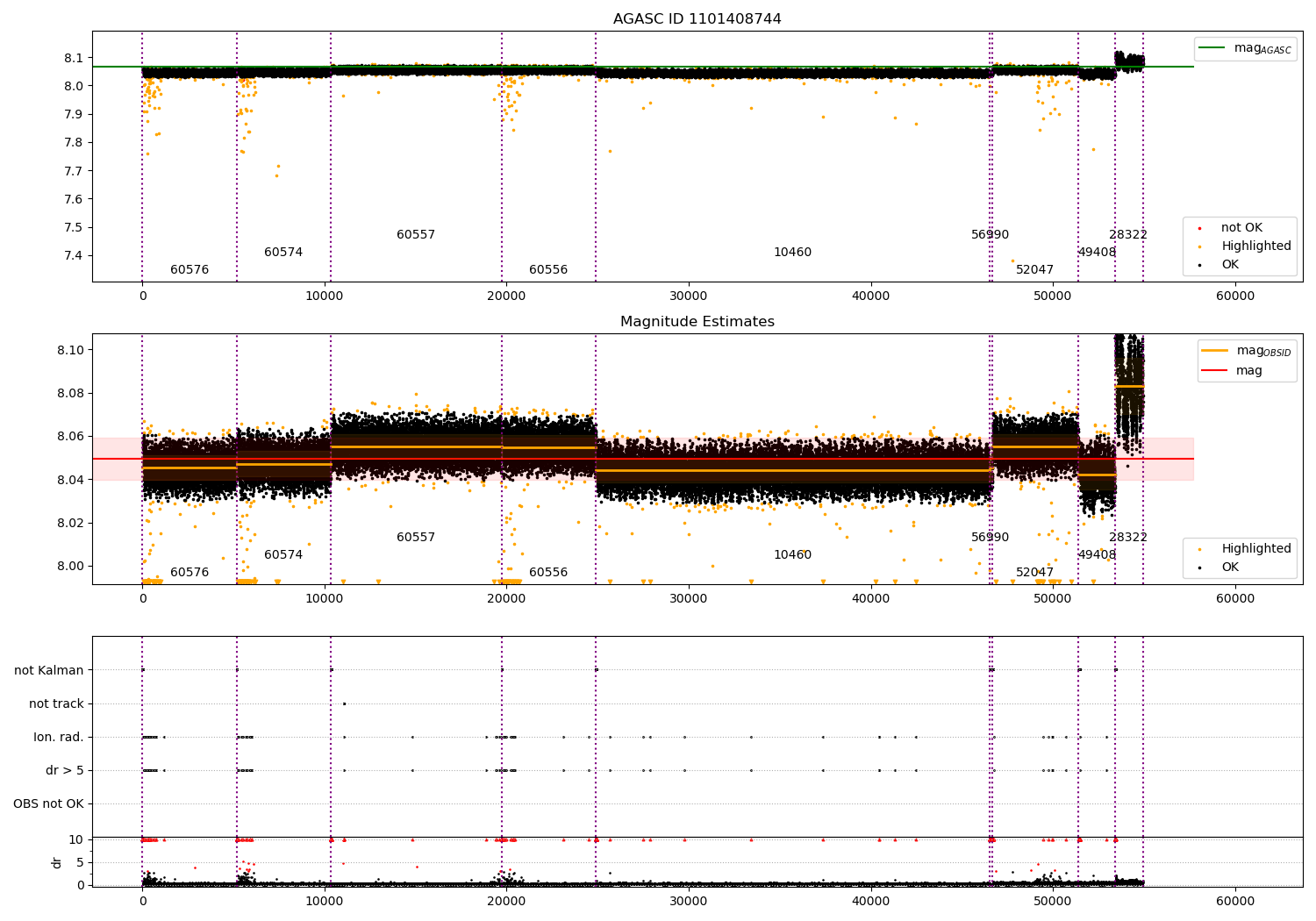The height and width of the screenshot is (921, 1316).
Task: Click obsid label 60574 in the AGASC ID plot
Action: point(283,253)
